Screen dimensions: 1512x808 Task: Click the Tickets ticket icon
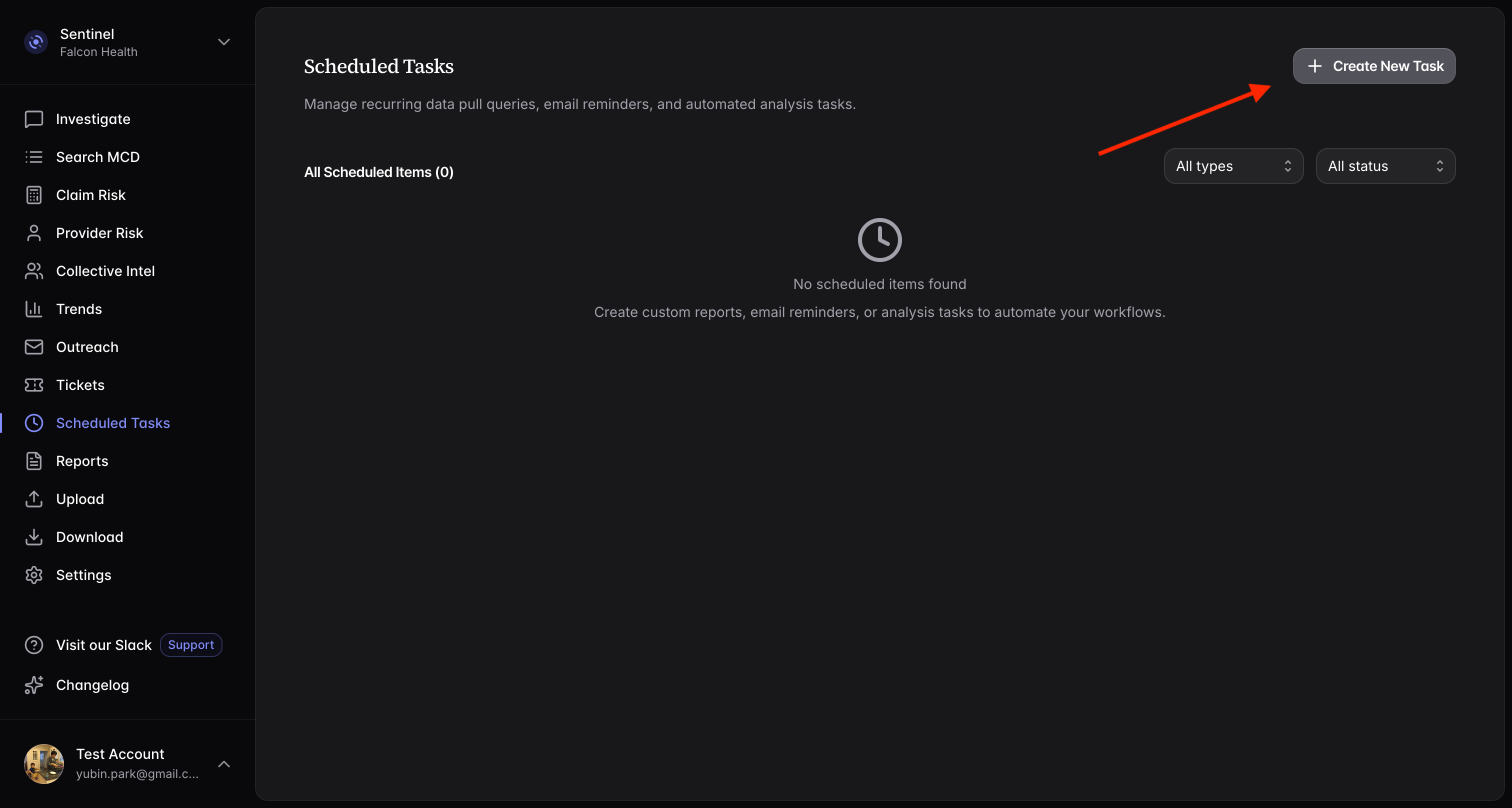click(x=33, y=385)
